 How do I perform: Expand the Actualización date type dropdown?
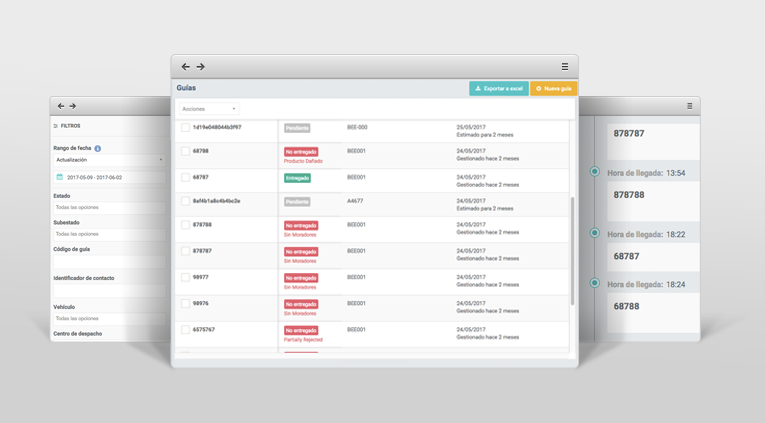pos(108,160)
